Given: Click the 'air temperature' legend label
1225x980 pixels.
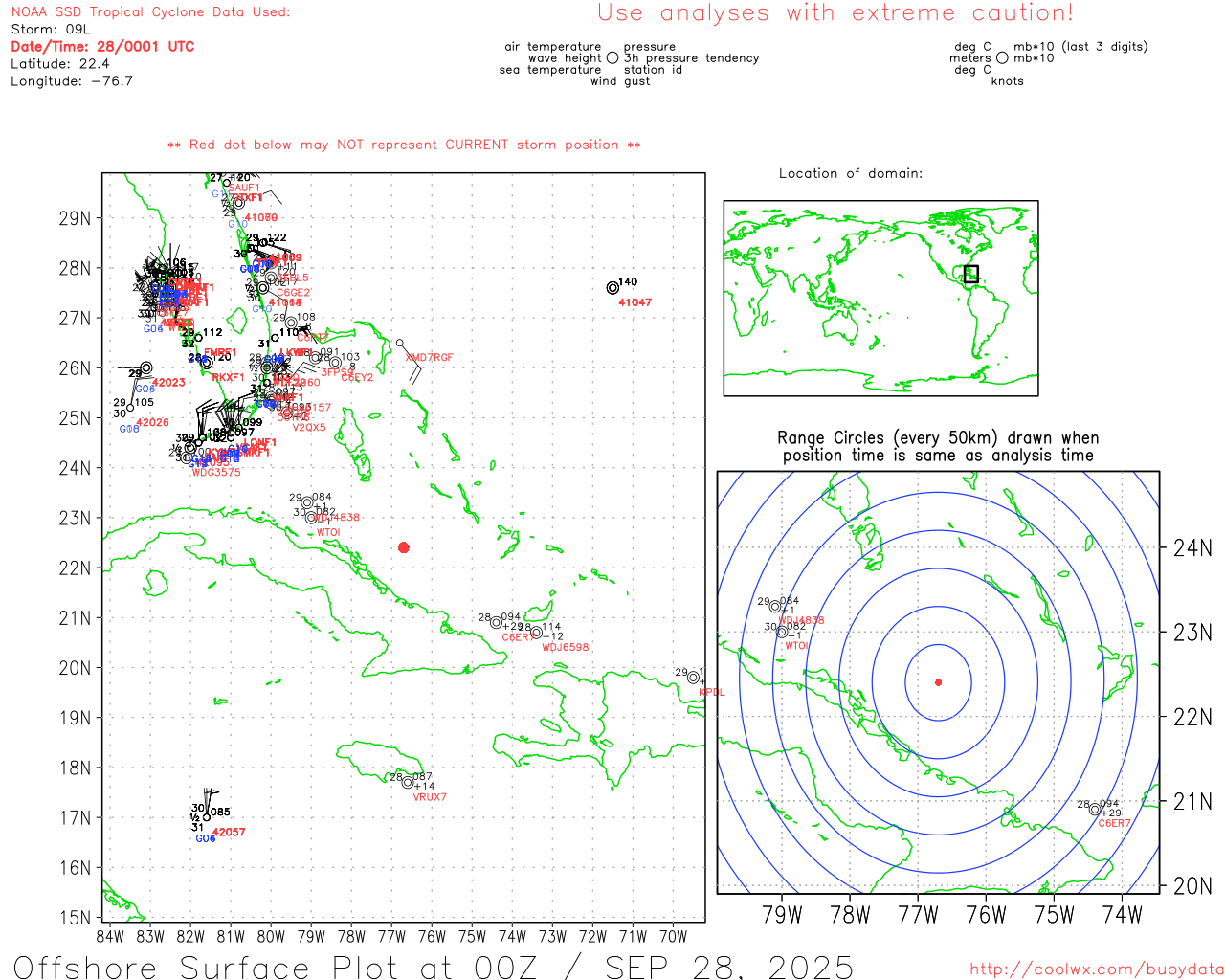Looking at the screenshot, I should click(x=553, y=47).
